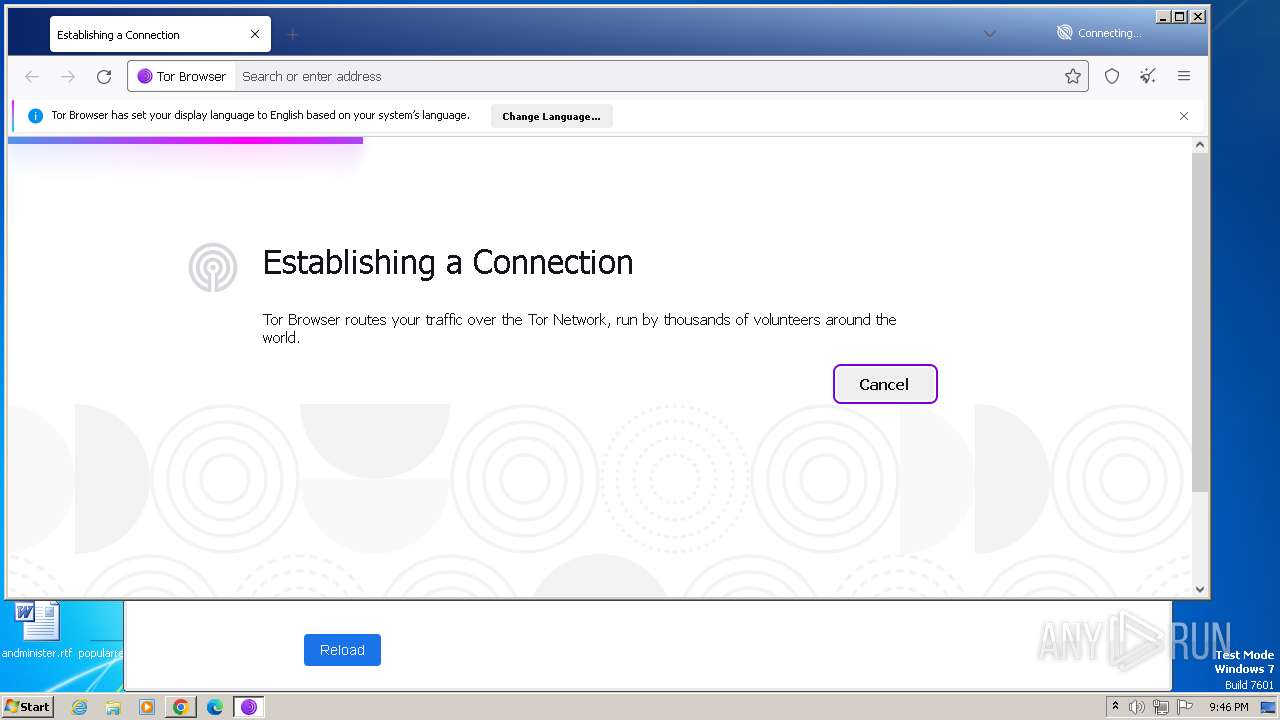Image resolution: width=1280 pixels, height=720 pixels.
Task: Open the volume speaker tray icon
Action: pos(1137,707)
